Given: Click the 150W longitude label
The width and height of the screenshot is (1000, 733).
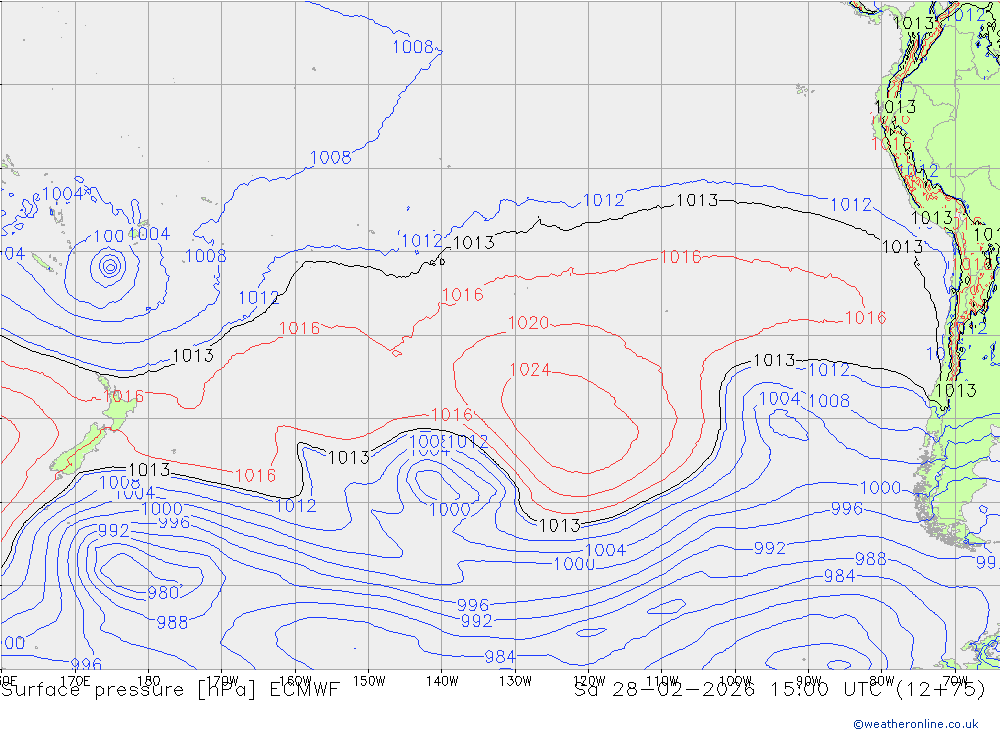Looking at the screenshot, I should tap(369, 681).
